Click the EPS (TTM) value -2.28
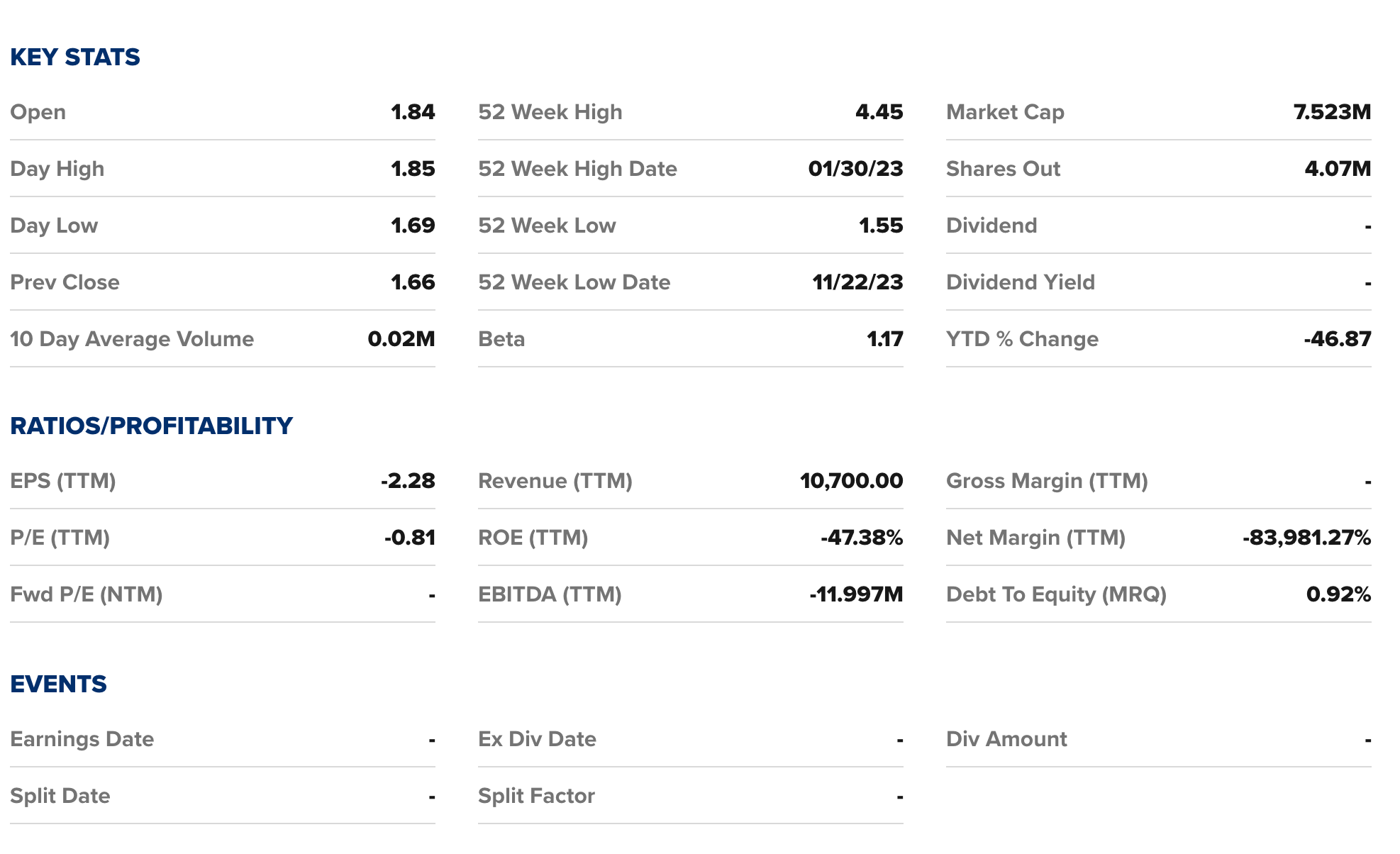This screenshot has height=854, width=1400. (408, 481)
